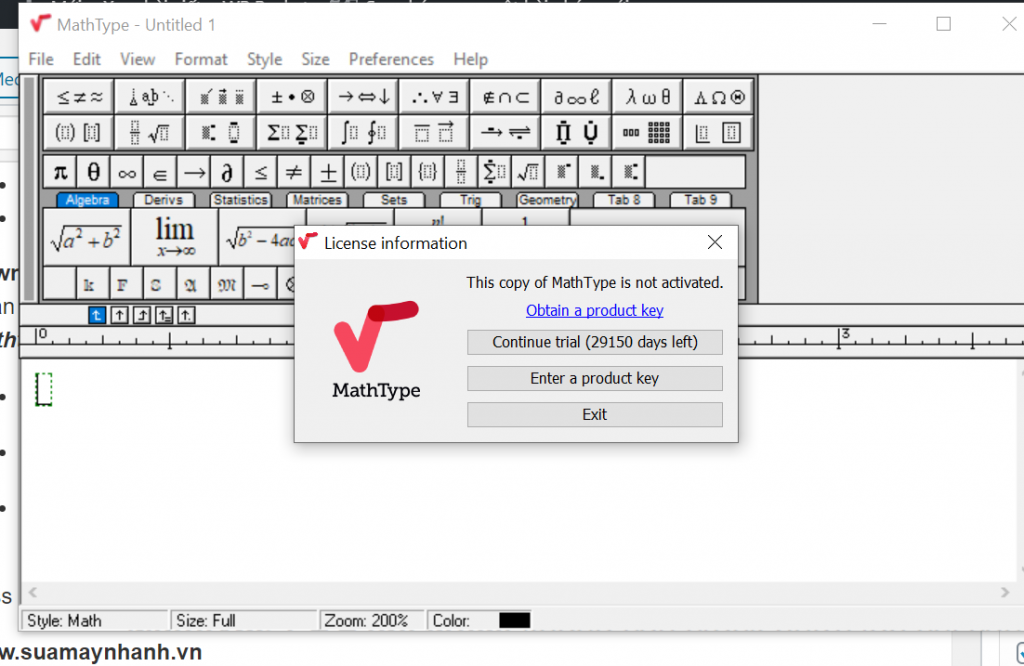Viewport: 1024px width, 666px height.
Task: Select the left-justified tab stop
Action: click(x=97, y=315)
